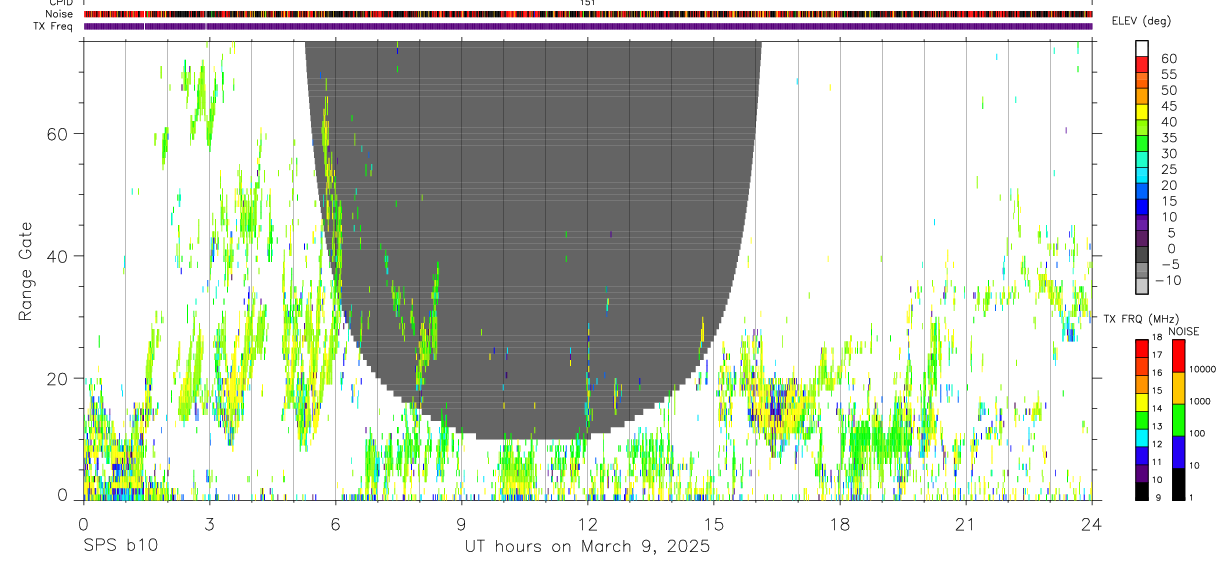Select the green segment of NOISE colorbar
Viewport: 1228px width, 567px height.
click(1178, 420)
